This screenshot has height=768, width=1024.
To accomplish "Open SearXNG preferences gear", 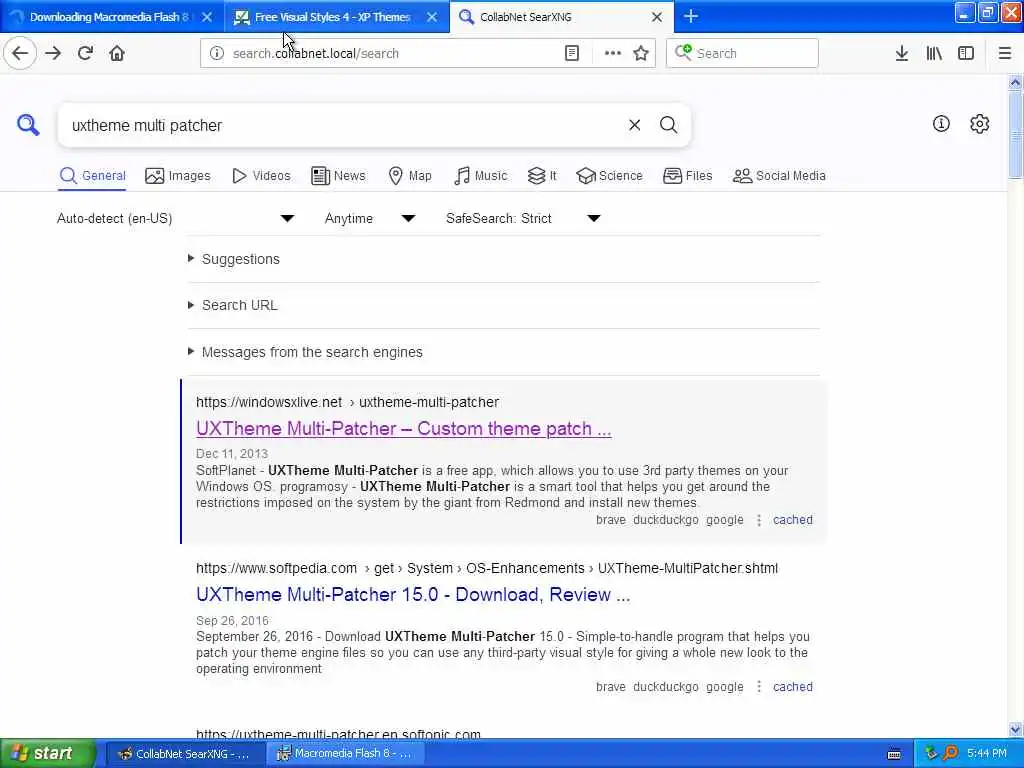I will tap(979, 123).
